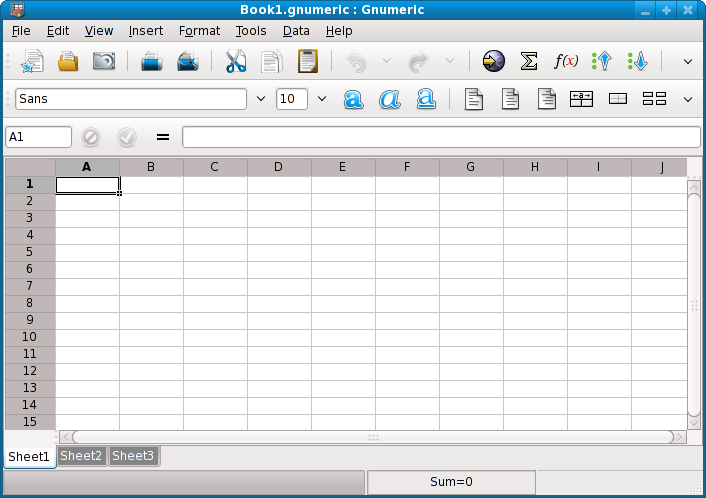Sort ascending

click(602, 61)
